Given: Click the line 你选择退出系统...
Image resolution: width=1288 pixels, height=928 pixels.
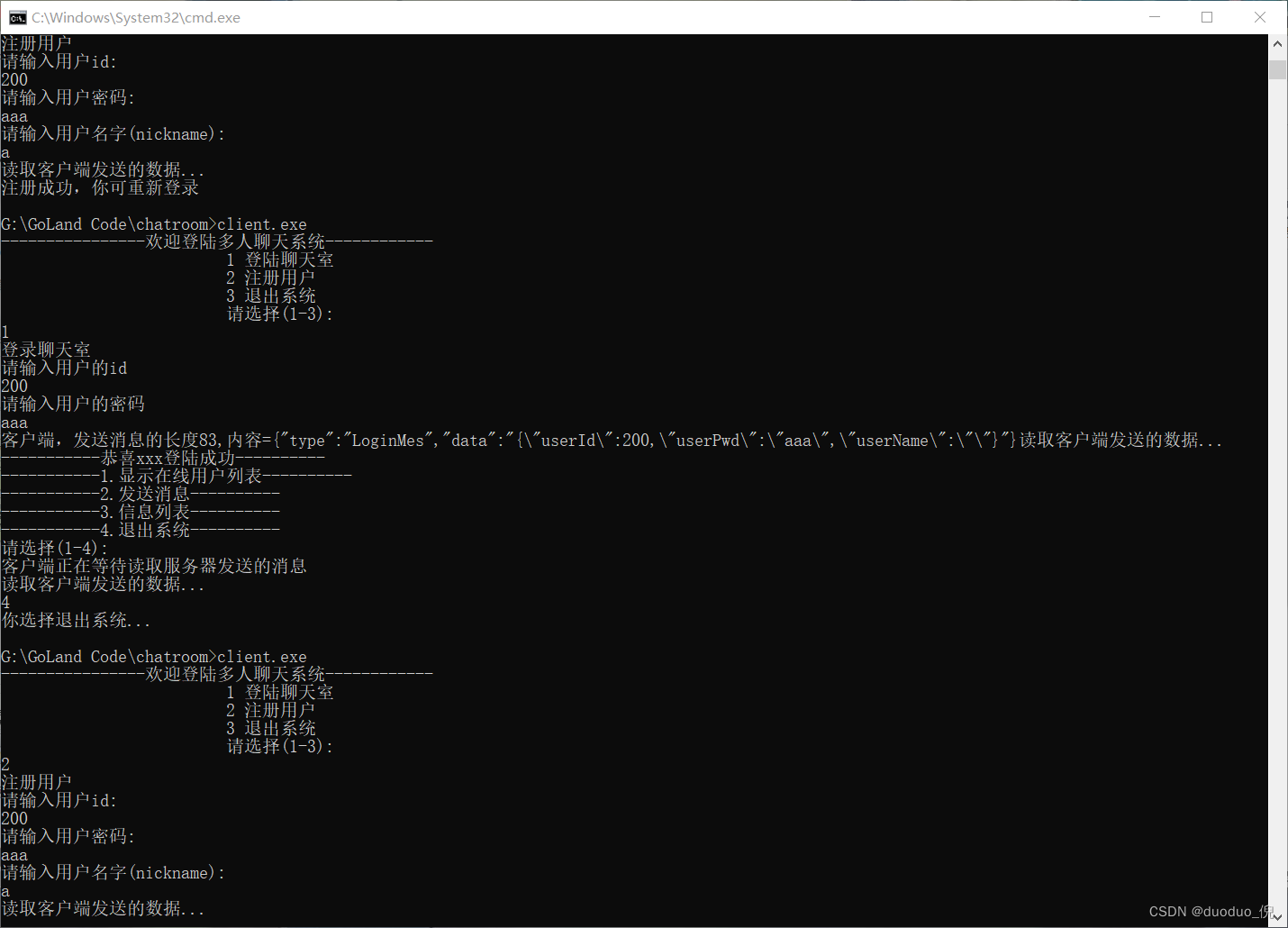Looking at the screenshot, I should pyautogui.click(x=76, y=620).
